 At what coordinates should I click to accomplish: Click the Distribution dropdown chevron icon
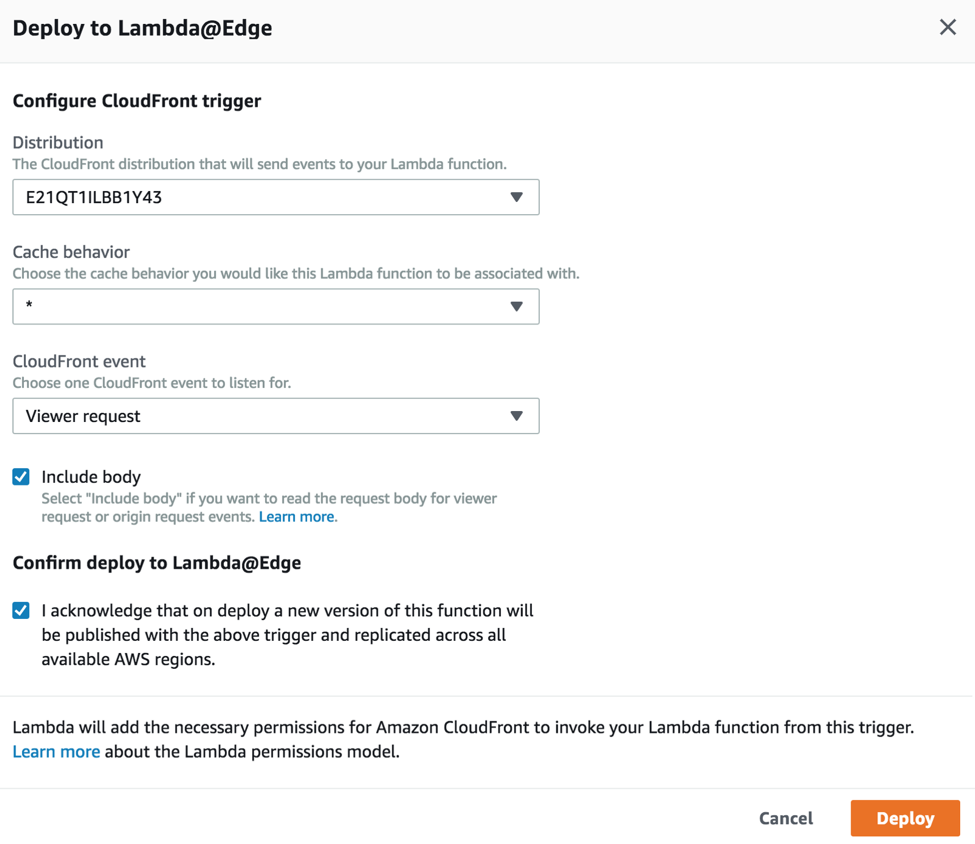click(x=518, y=197)
